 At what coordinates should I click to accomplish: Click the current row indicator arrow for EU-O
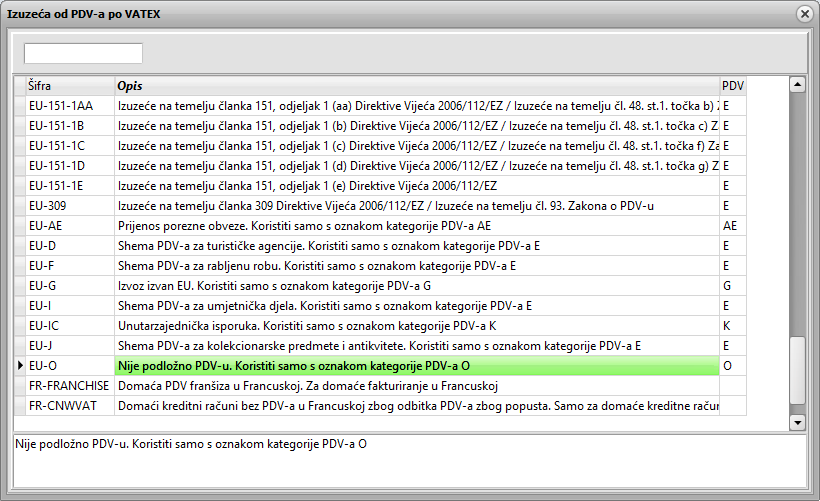click(20, 366)
